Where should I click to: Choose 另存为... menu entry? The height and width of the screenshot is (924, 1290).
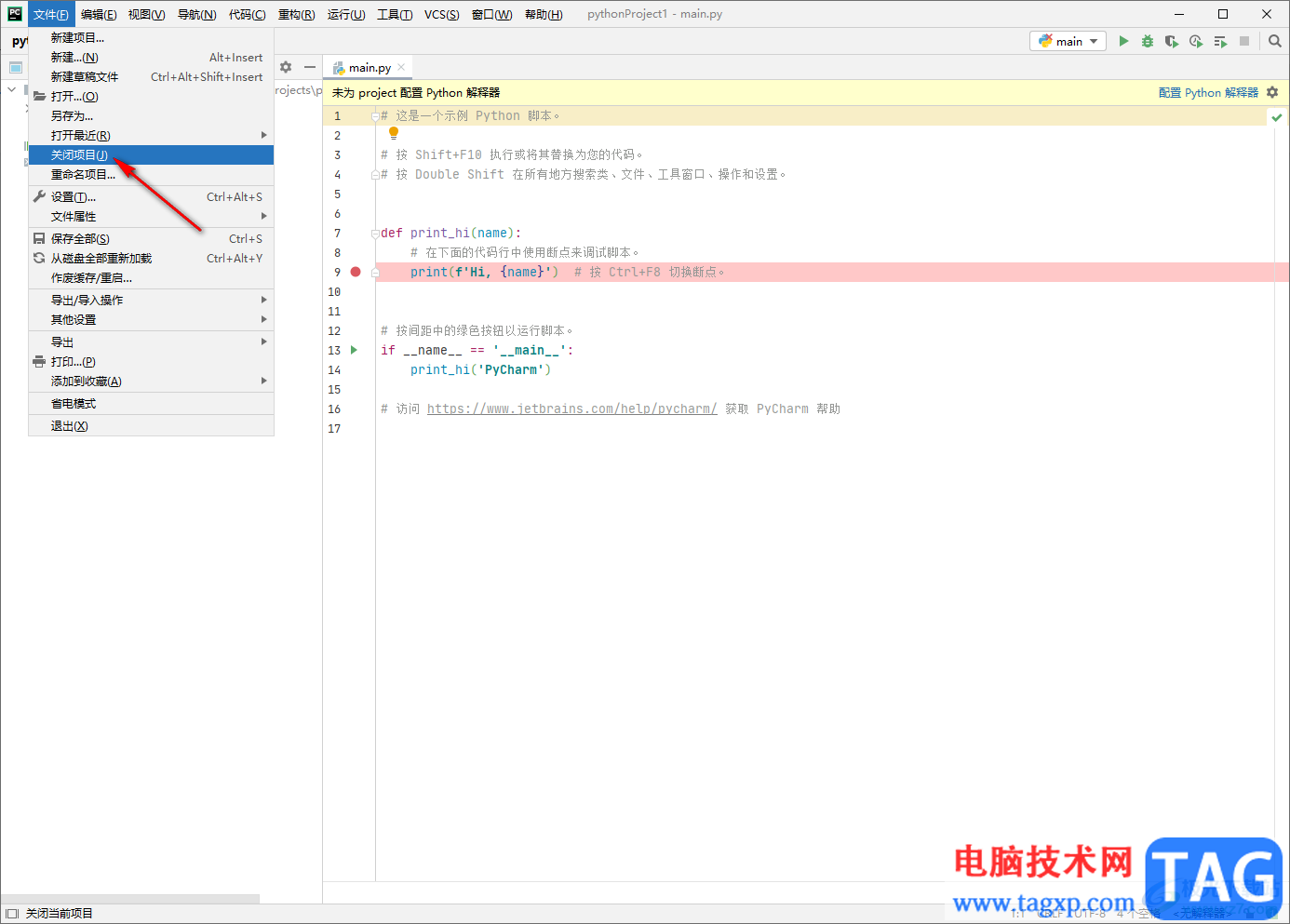click(x=151, y=115)
